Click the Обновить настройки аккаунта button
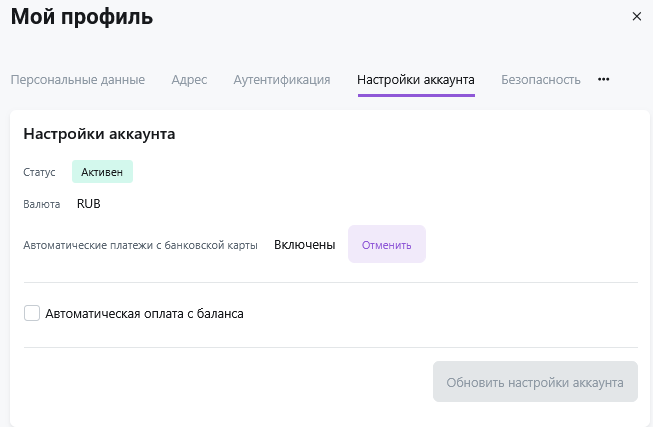Image resolution: width=653 pixels, height=427 pixels. [535, 382]
